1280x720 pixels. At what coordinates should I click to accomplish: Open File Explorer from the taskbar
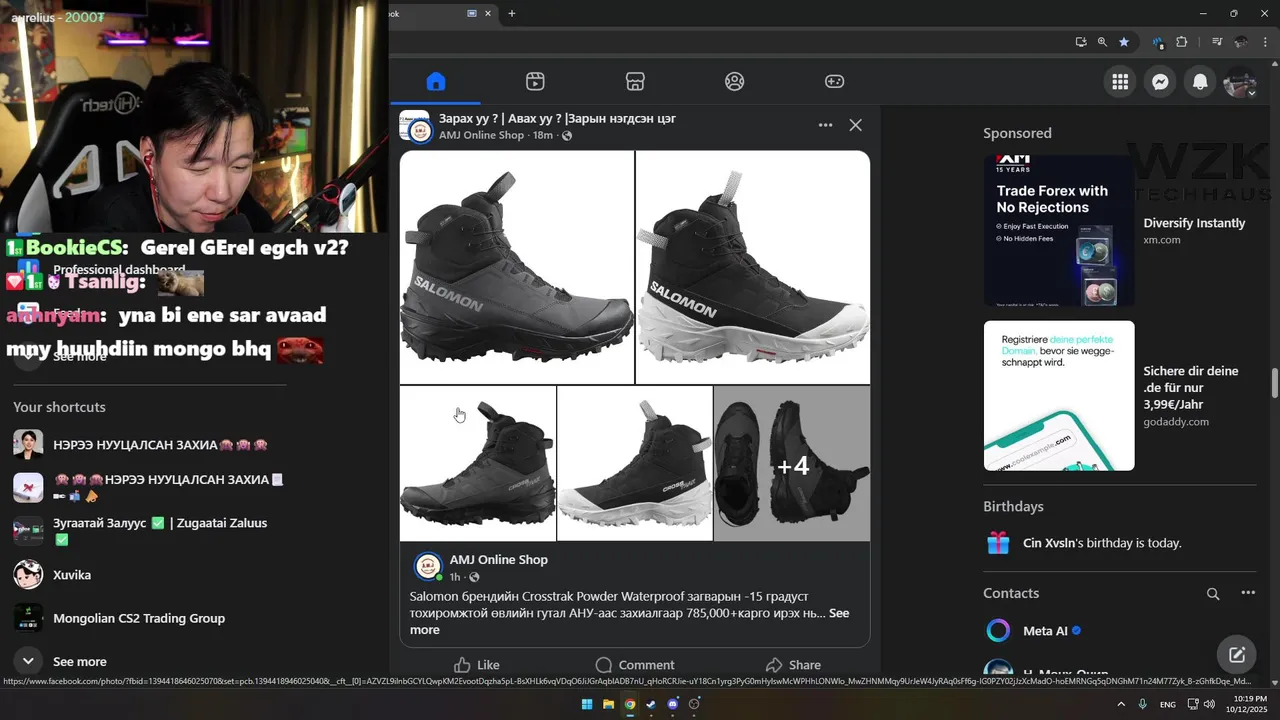coord(608,704)
